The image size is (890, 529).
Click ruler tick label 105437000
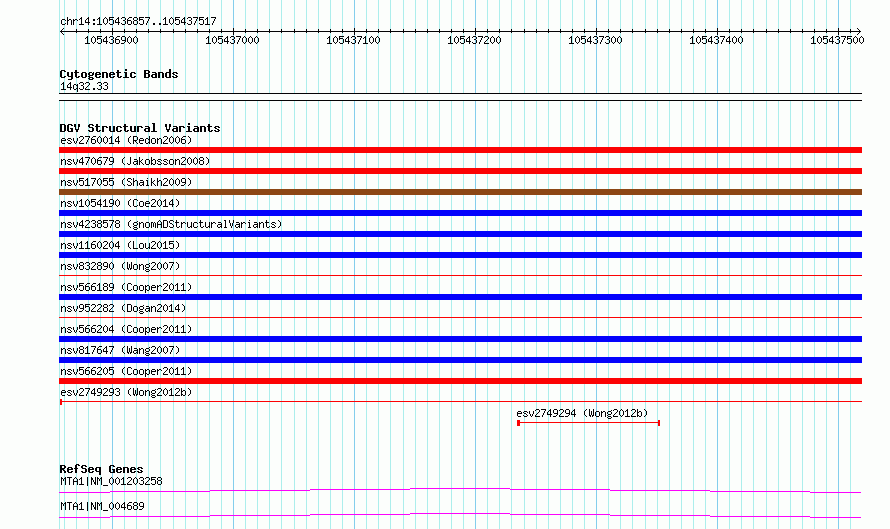click(232, 40)
